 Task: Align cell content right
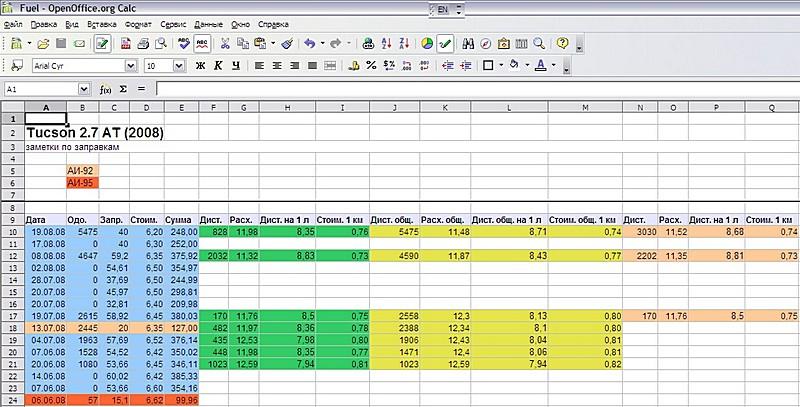coord(294,66)
